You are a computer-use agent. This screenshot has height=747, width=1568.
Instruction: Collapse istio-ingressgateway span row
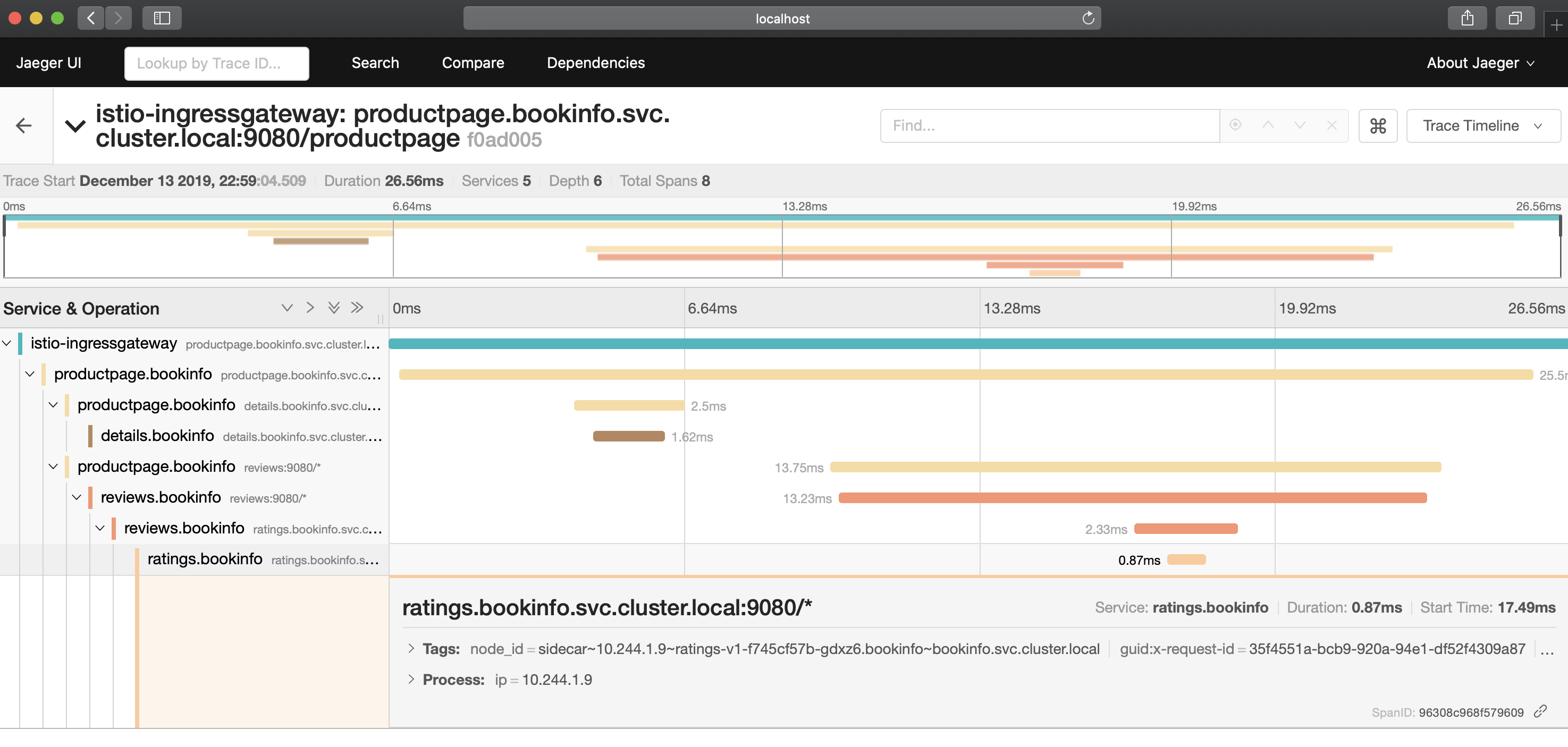point(7,344)
